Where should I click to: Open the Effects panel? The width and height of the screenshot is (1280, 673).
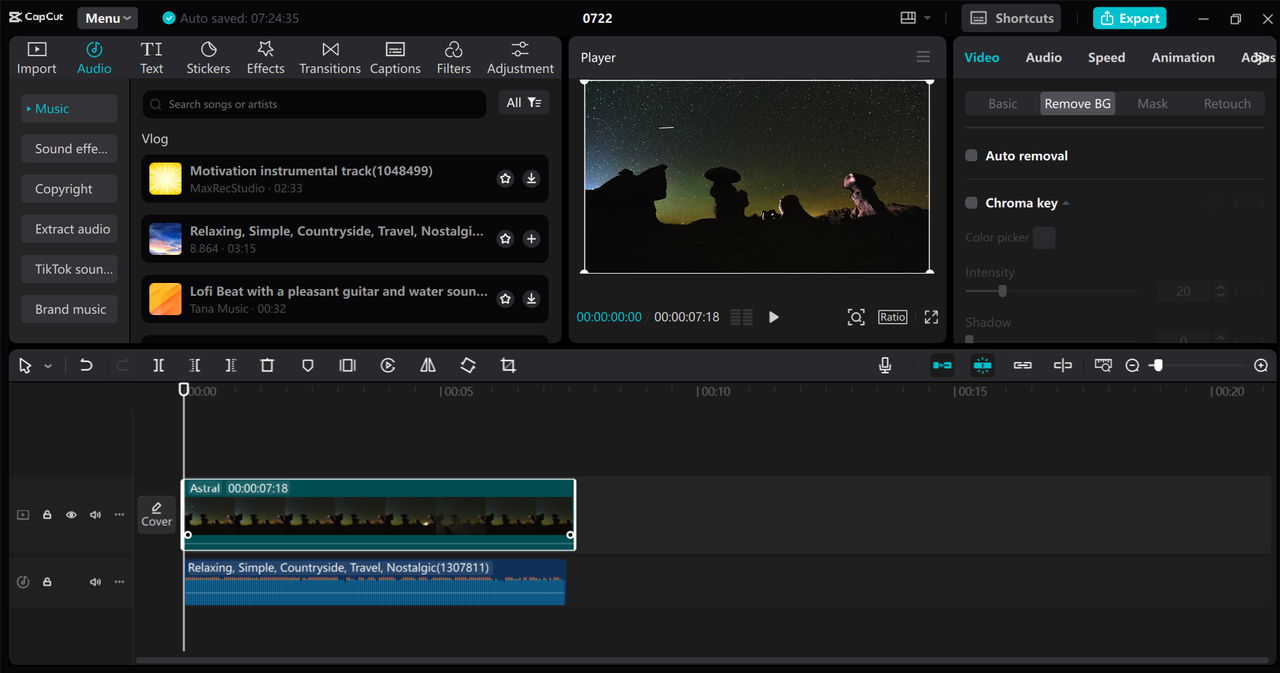click(265, 58)
